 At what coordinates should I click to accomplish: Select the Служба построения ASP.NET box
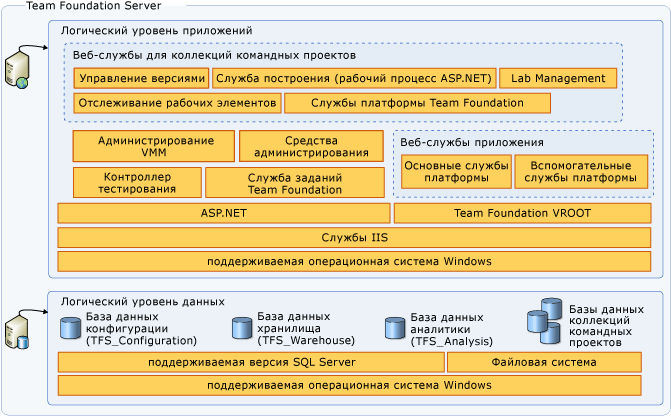354,78
